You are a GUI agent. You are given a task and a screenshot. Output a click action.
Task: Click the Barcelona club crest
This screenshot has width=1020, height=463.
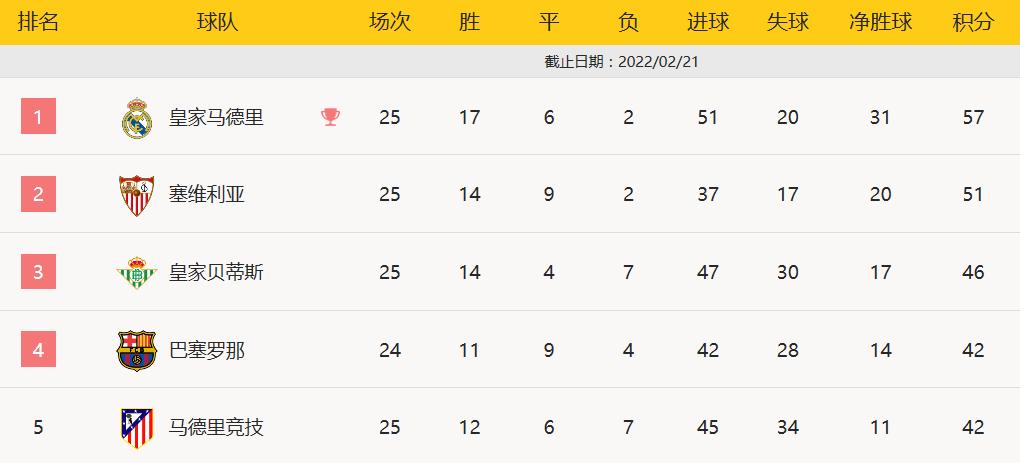point(136,350)
